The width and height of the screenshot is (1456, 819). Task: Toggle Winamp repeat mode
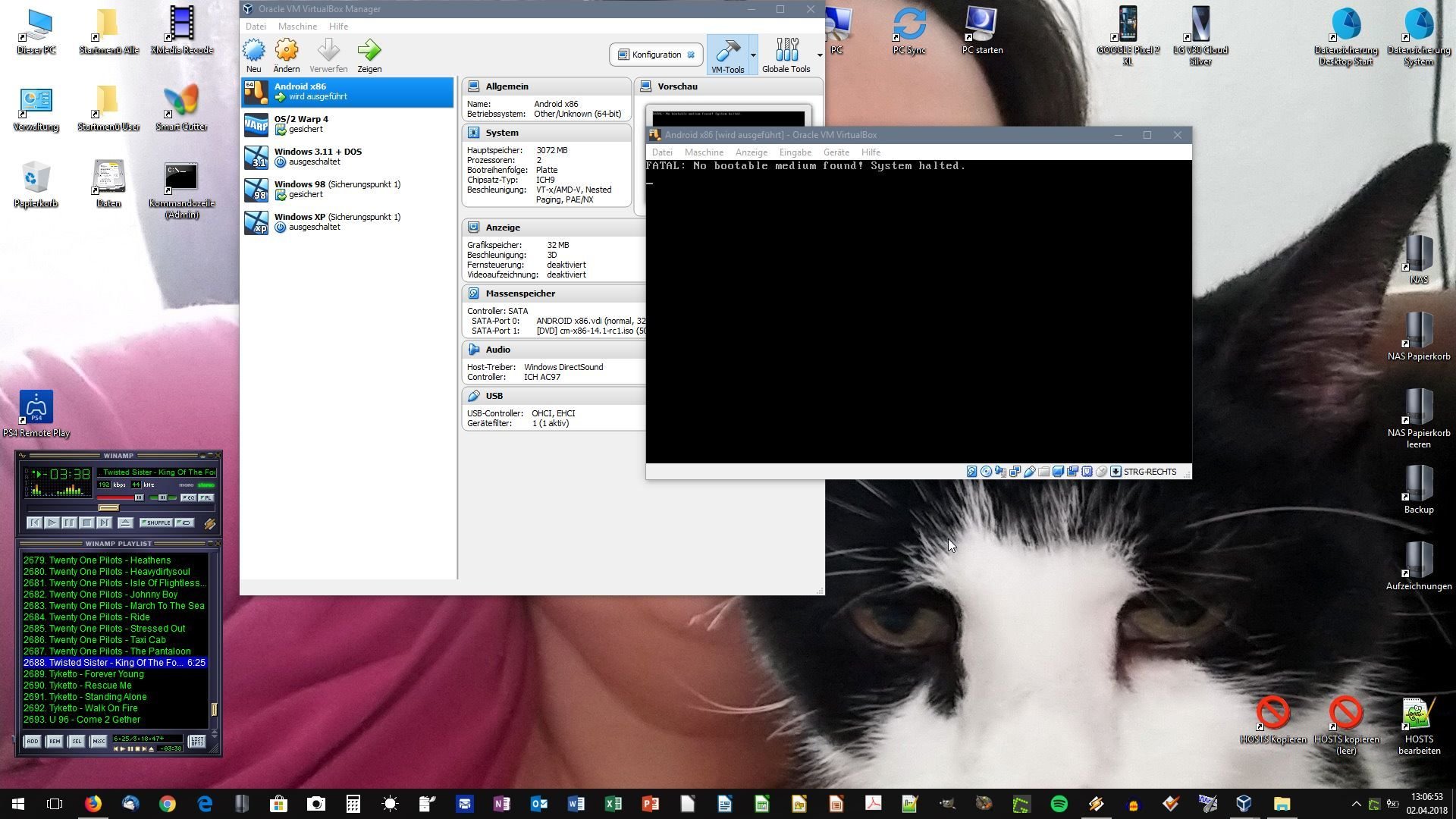click(184, 522)
